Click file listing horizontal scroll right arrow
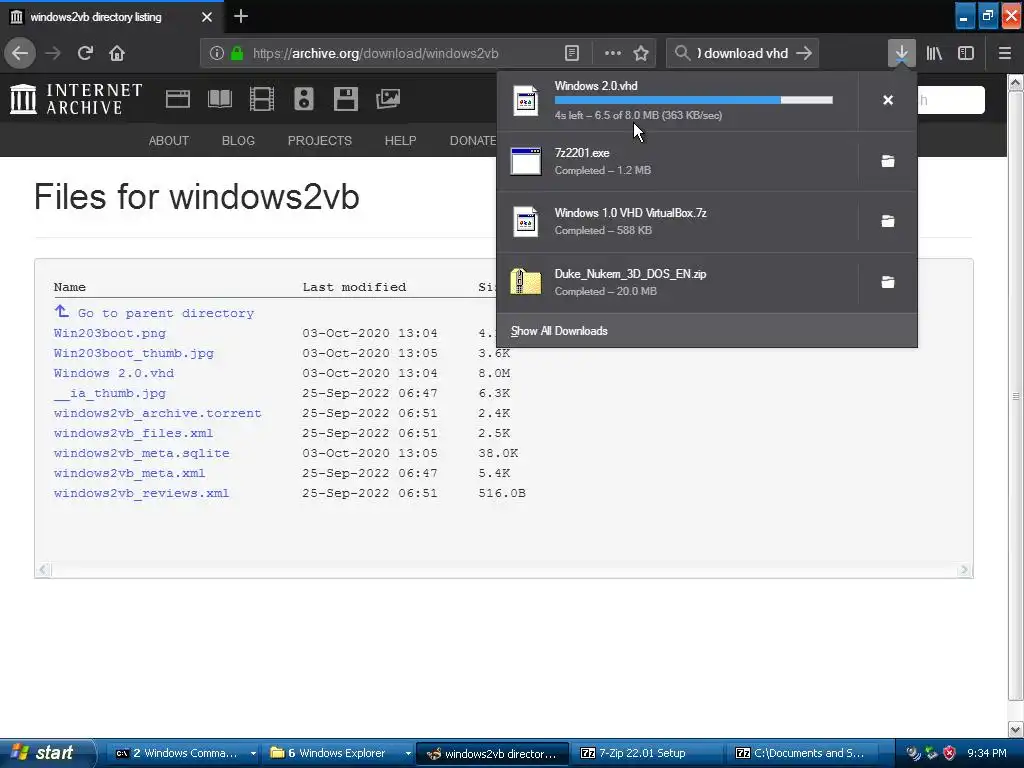This screenshot has height=768, width=1024. pyautogui.click(x=964, y=569)
